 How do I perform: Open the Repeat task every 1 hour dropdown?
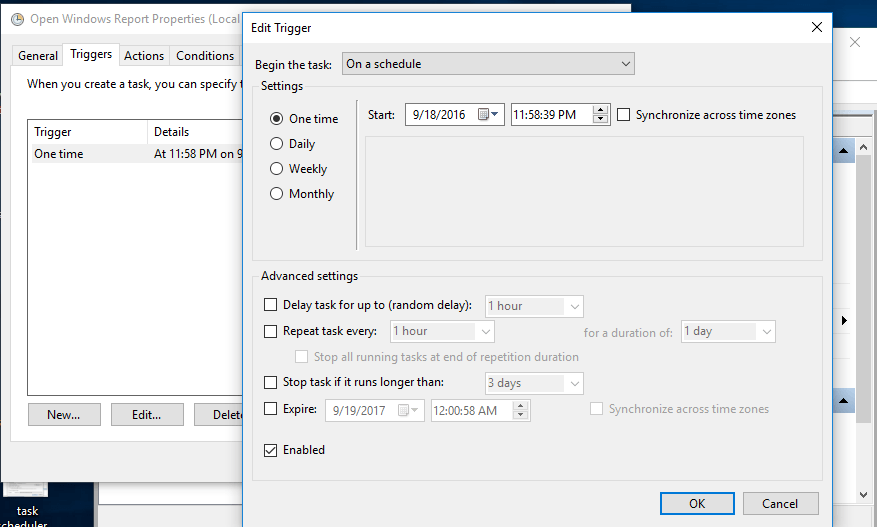coord(442,331)
